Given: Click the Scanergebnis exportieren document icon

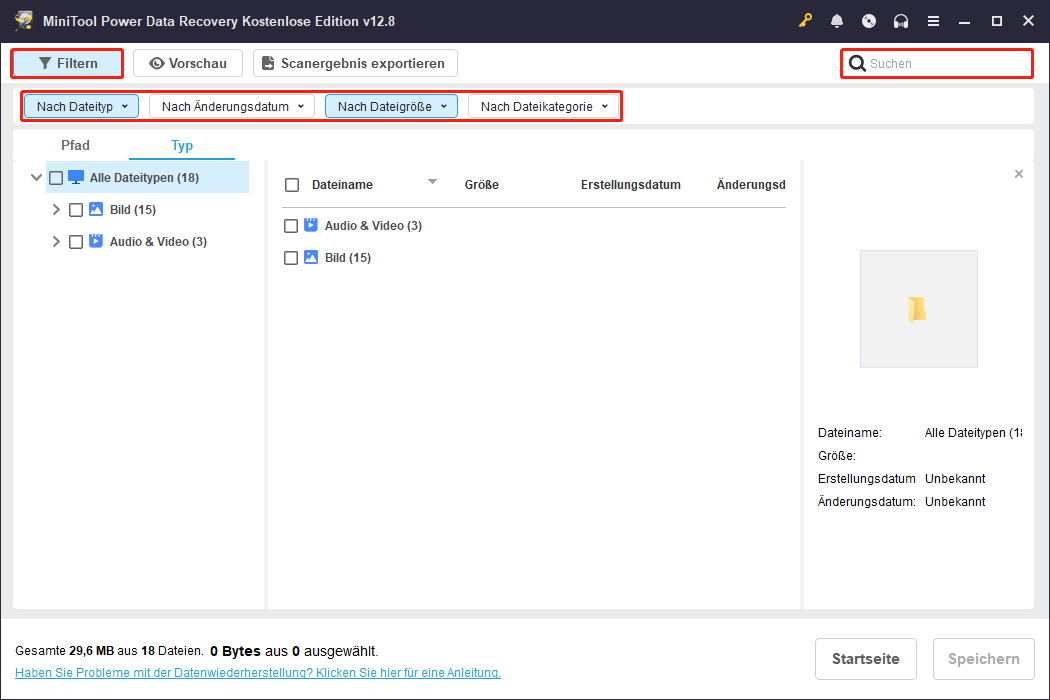Looking at the screenshot, I should 267,63.
